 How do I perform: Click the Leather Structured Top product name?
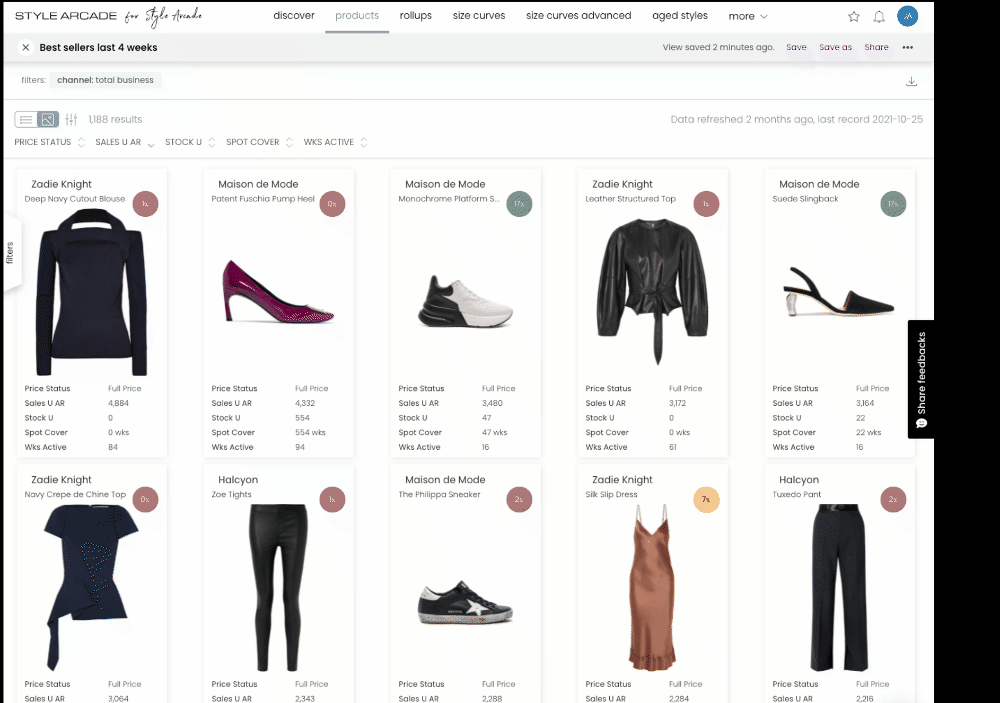tap(631, 199)
